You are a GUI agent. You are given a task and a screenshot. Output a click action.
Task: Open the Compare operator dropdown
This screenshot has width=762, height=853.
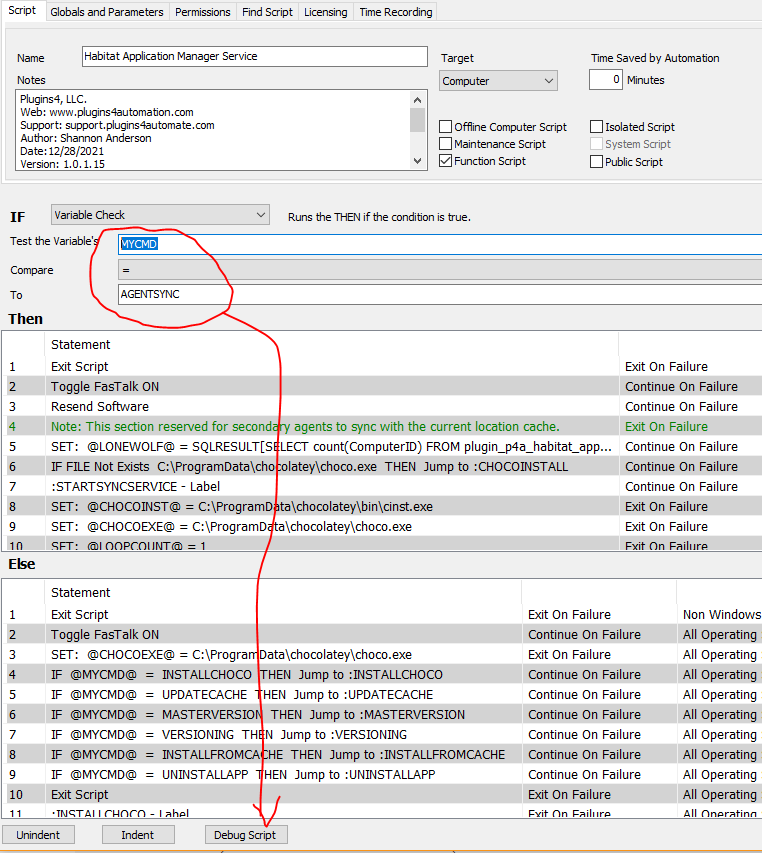(440, 270)
